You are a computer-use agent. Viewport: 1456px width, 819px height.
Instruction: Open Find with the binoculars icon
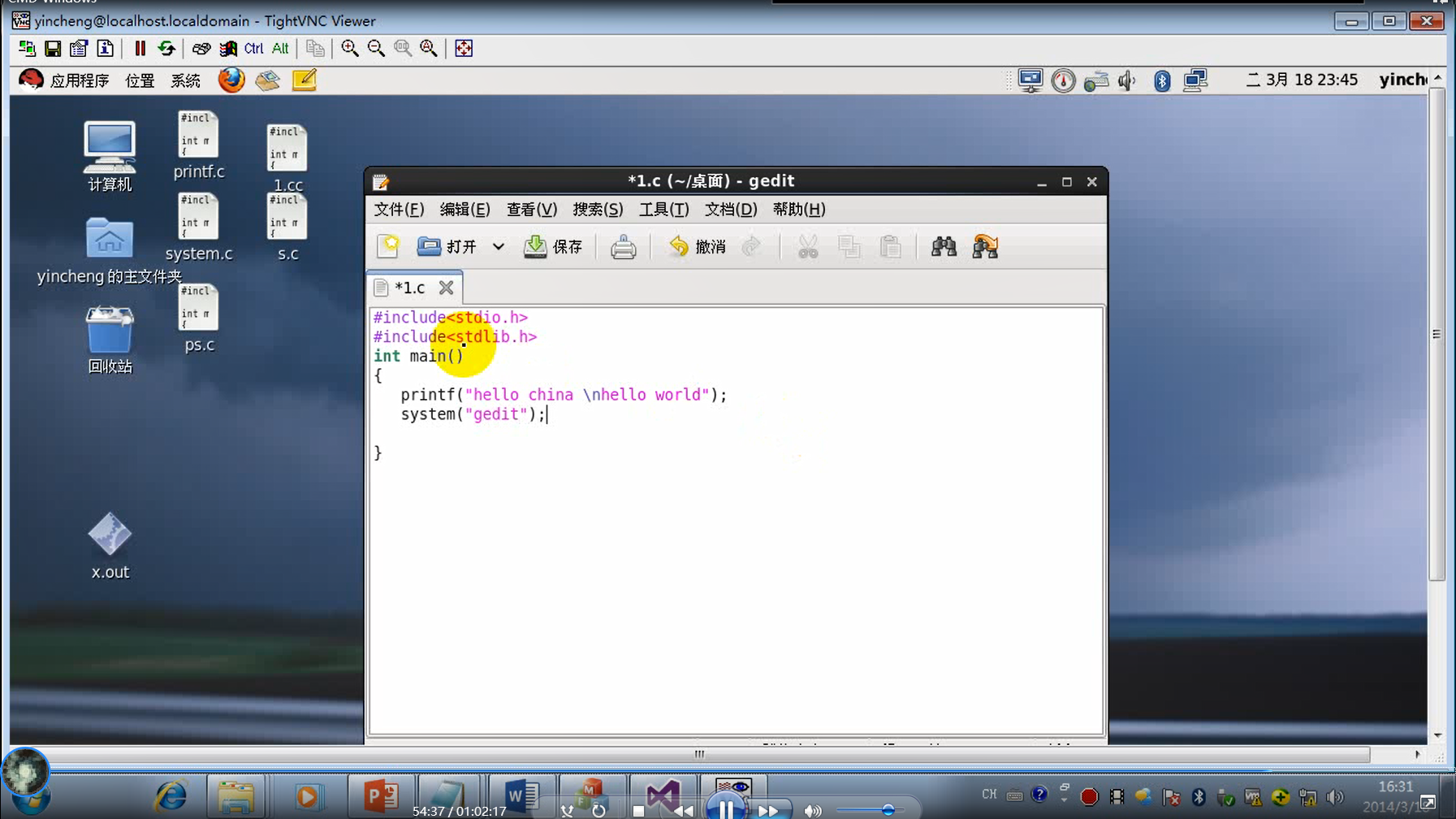click(x=944, y=246)
